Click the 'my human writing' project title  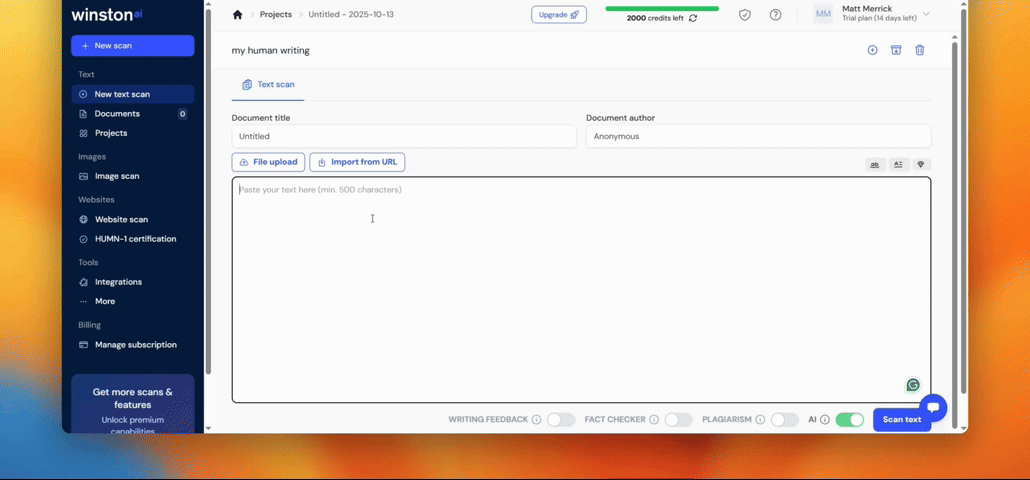271,51
